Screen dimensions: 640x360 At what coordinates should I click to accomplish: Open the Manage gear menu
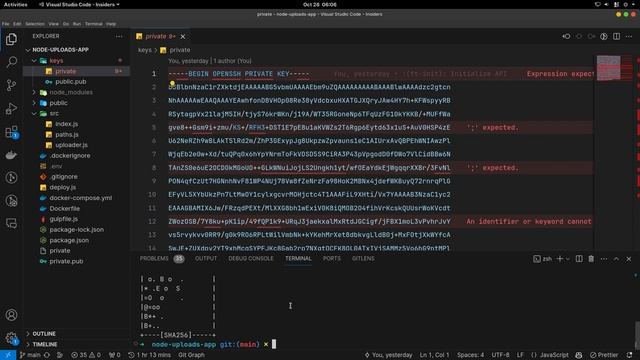click(x=11, y=338)
